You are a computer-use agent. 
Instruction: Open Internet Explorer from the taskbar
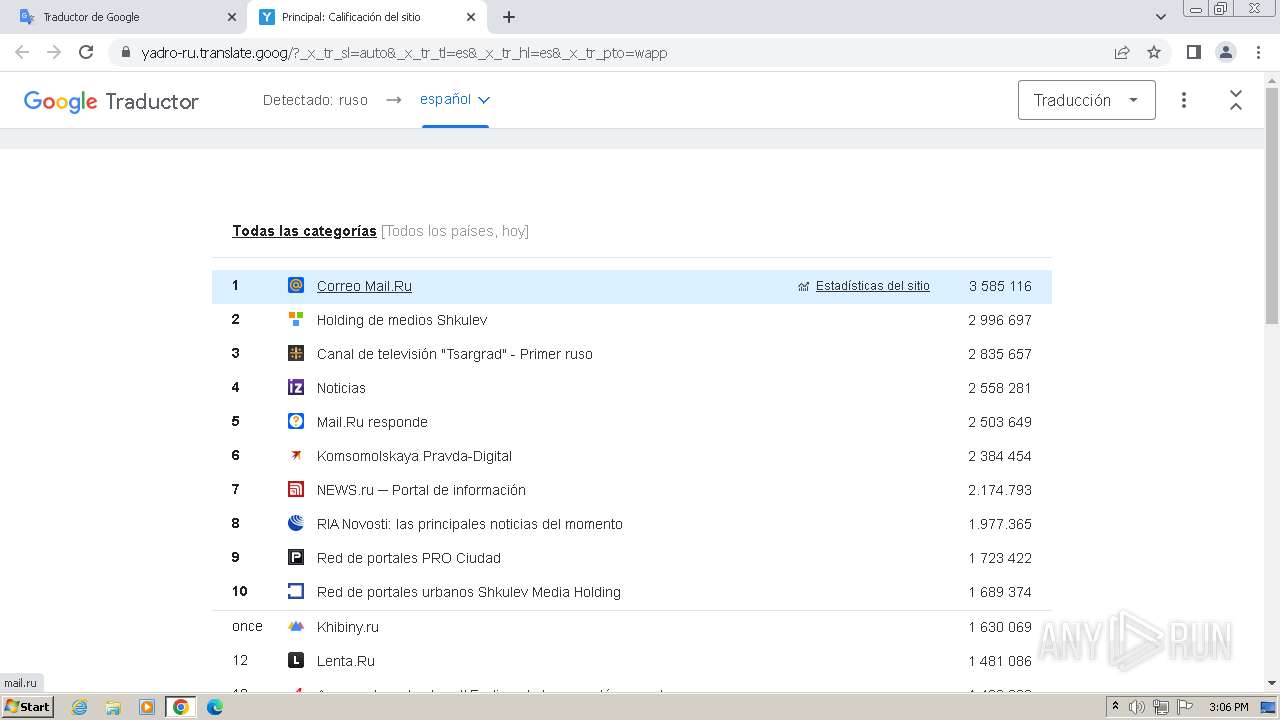click(x=80, y=707)
